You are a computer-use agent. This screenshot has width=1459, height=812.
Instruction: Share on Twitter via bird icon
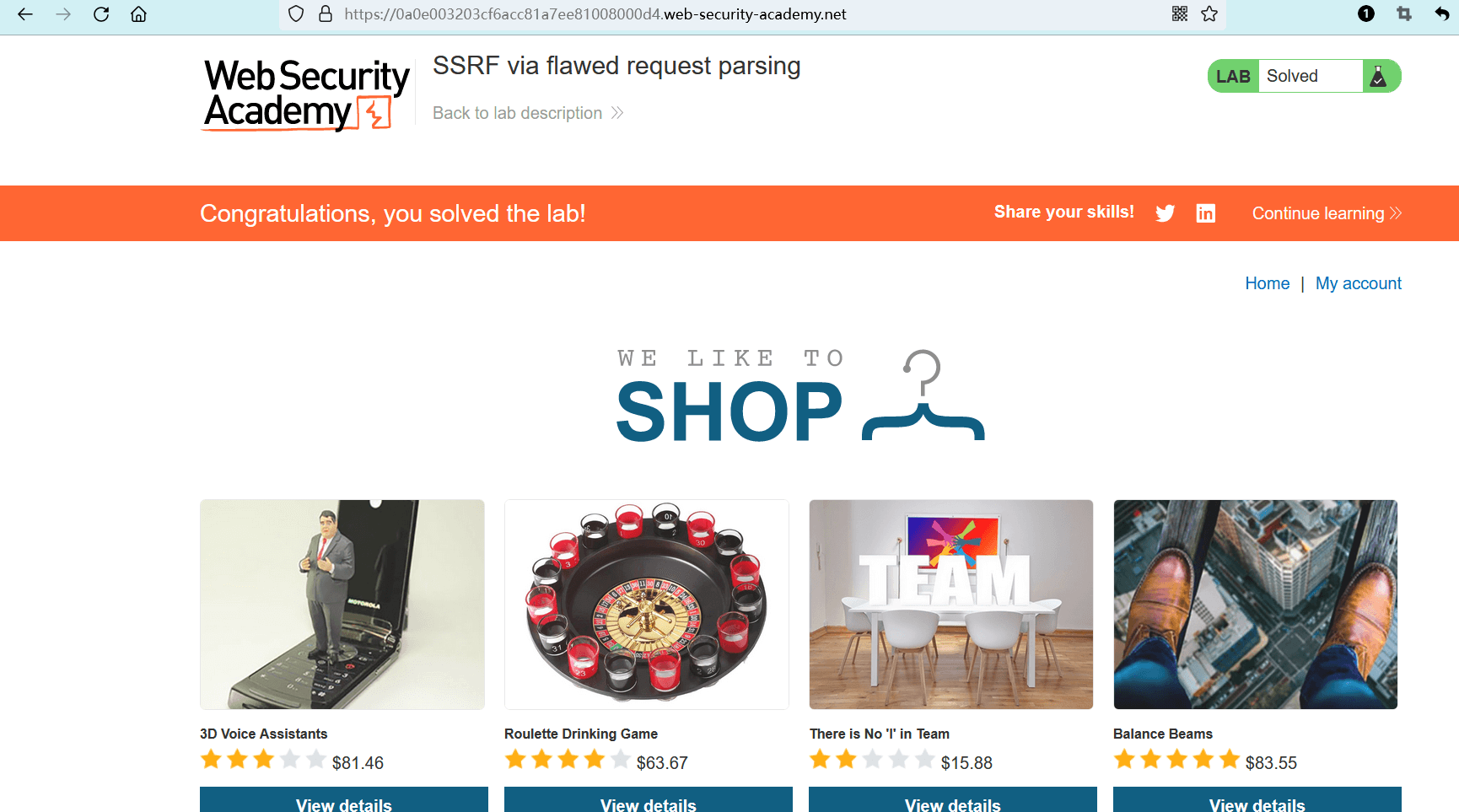point(1166,213)
